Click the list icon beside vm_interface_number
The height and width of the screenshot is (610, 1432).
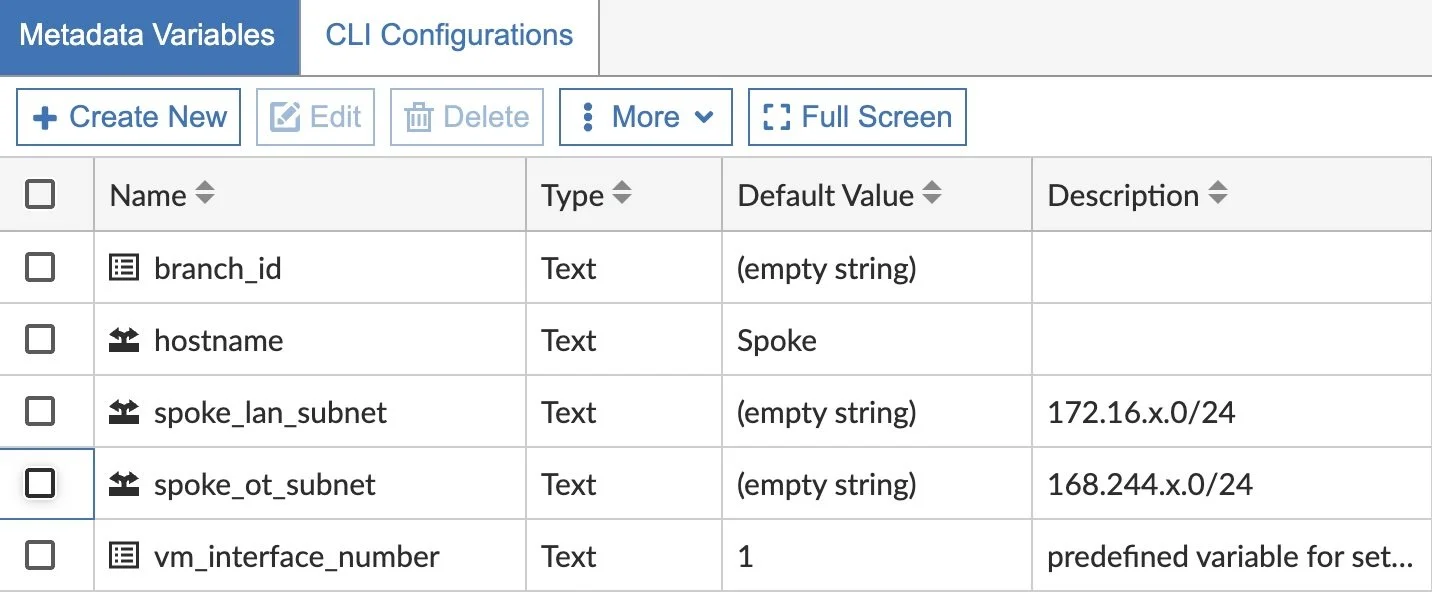(x=124, y=556)
